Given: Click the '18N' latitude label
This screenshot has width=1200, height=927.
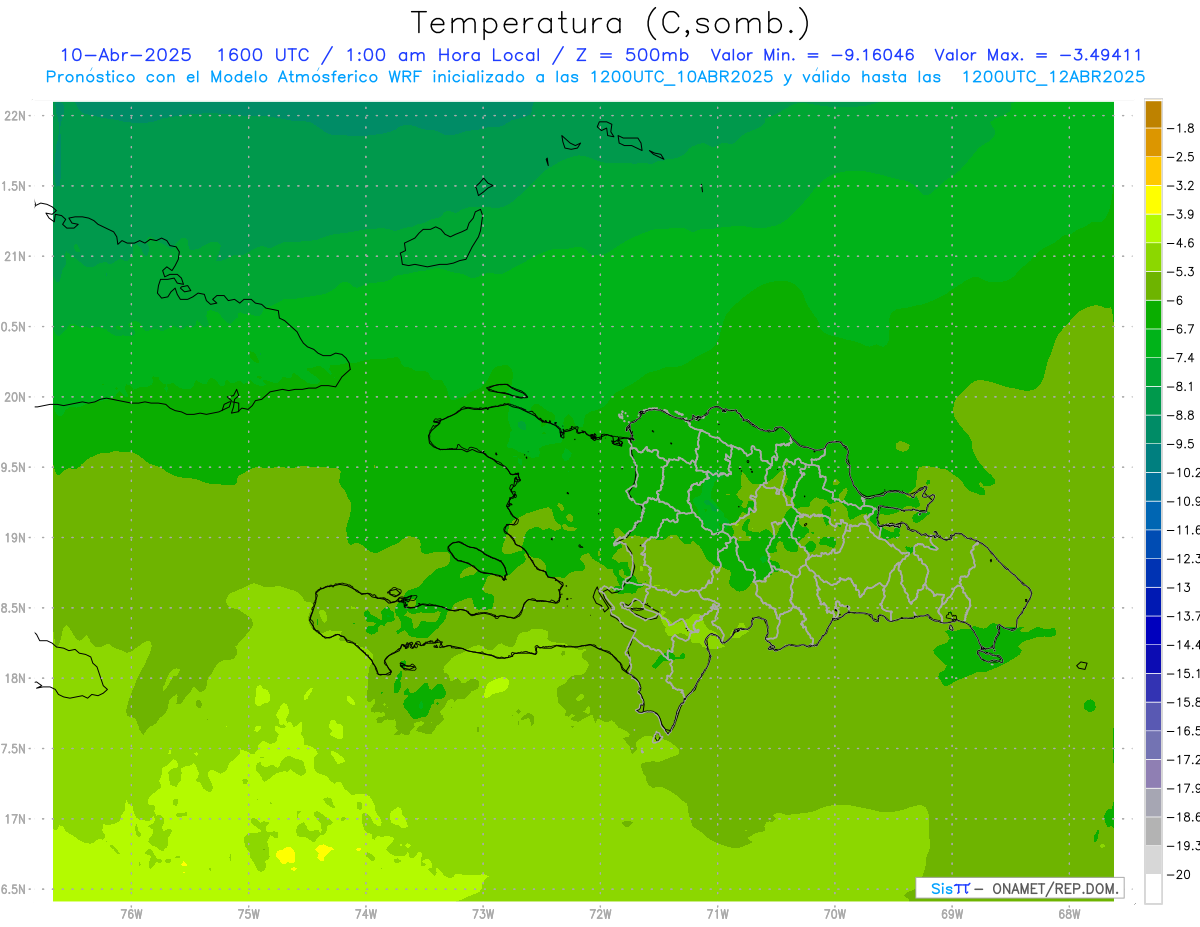Looking at the screenshot, I should pos(15,679).
